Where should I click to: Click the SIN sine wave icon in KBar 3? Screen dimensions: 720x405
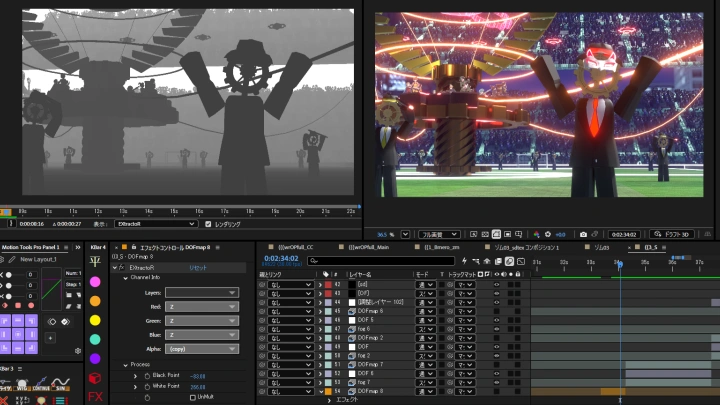pos(60,384)
